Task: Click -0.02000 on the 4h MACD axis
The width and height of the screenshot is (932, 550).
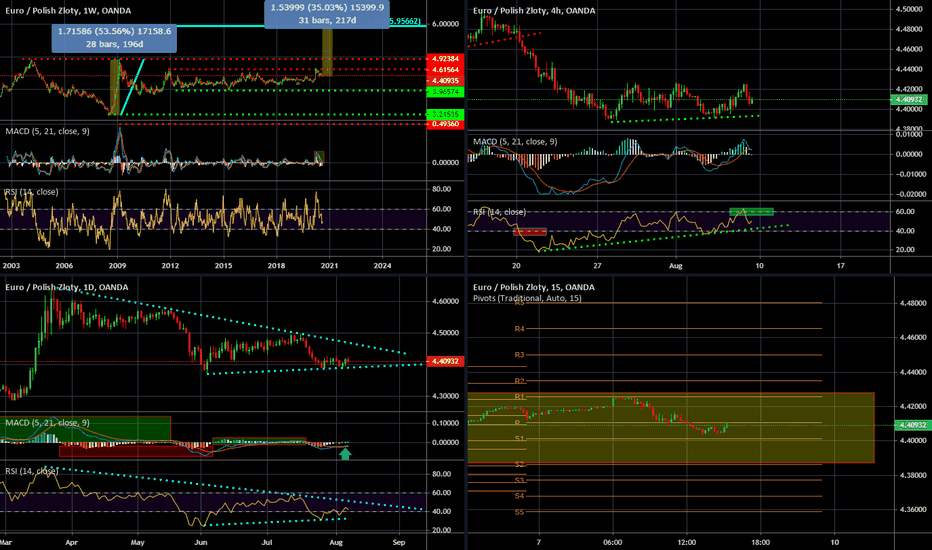Action: [x=911, y=194]
